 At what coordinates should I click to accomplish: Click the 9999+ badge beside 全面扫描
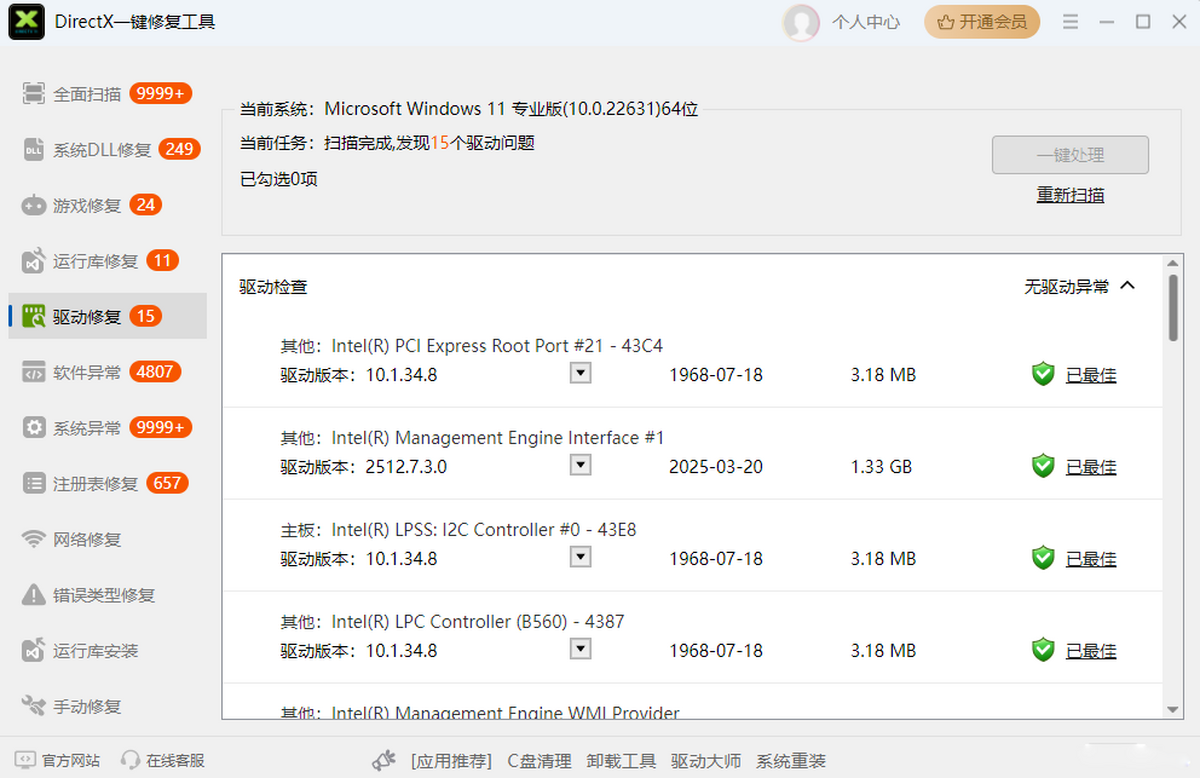[160, 93]
